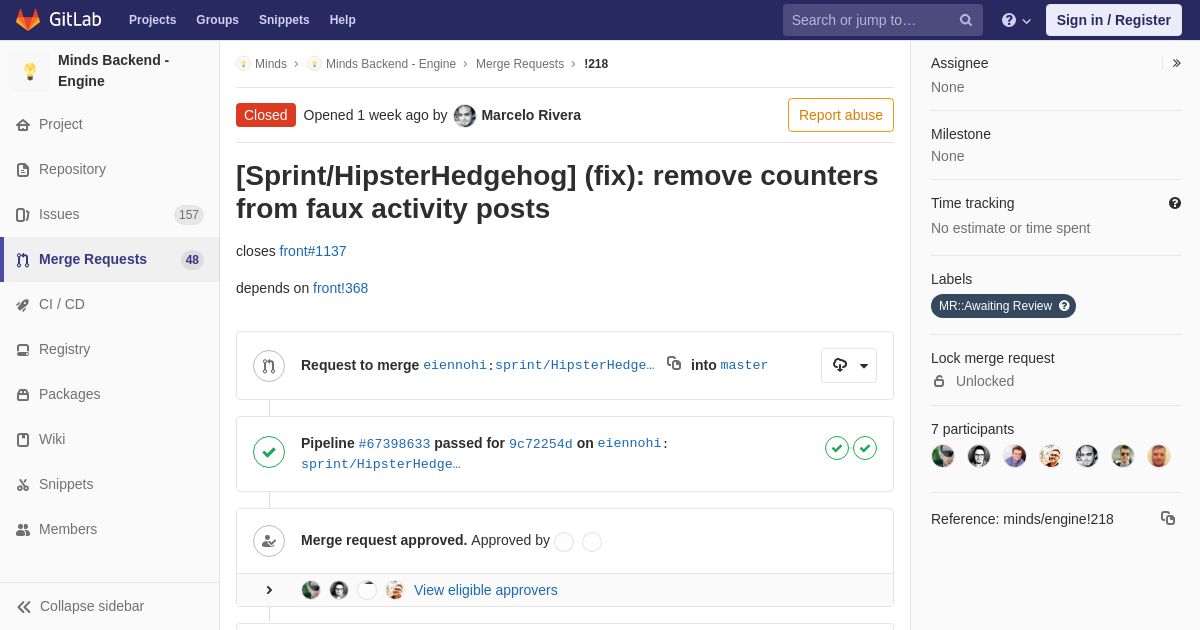
Task: Open Merge Requests in the sidebar
Action: click(x=110, y=259)
